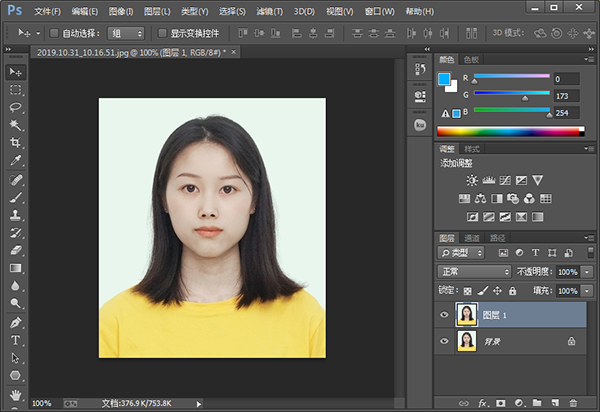The image size is (600, 412).
Task: Expand the 不透明度 100% dropdown arrow
Action: tap(587, 272)
